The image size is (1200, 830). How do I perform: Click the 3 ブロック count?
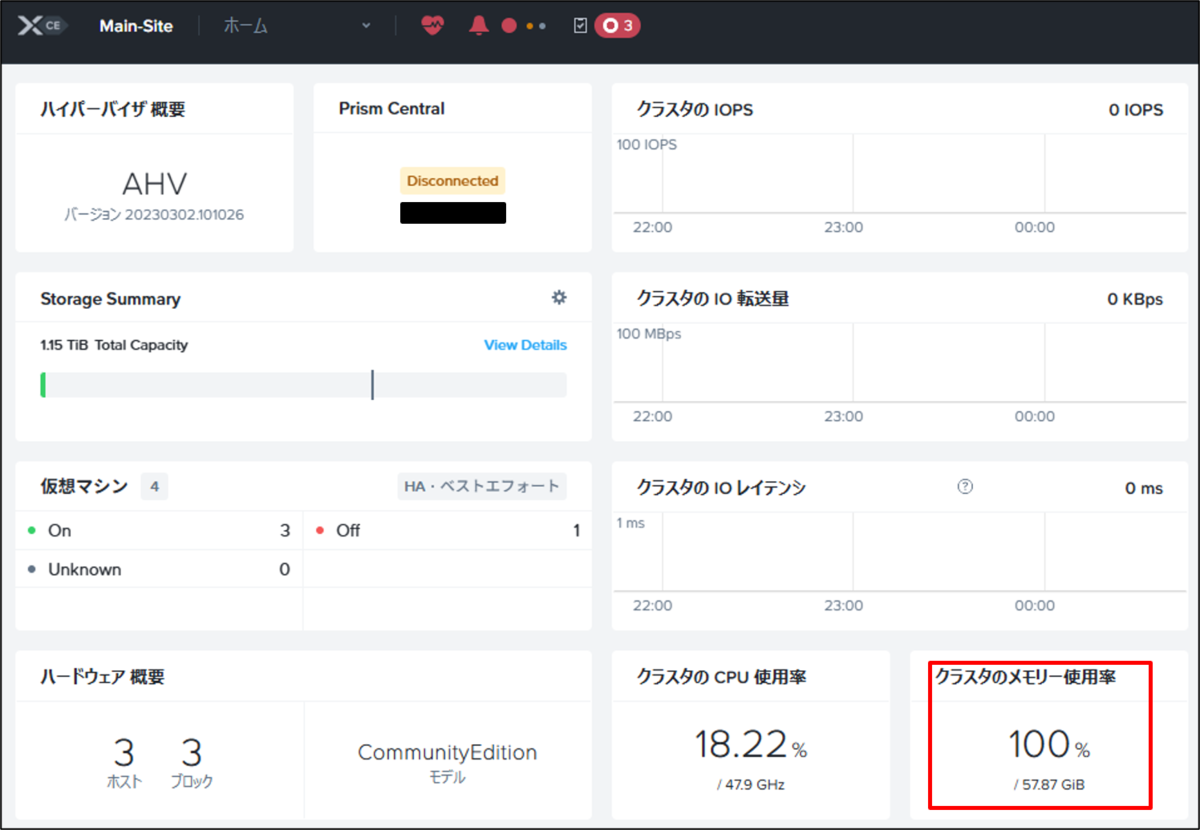pyautogui.click(x=192, y=763)
